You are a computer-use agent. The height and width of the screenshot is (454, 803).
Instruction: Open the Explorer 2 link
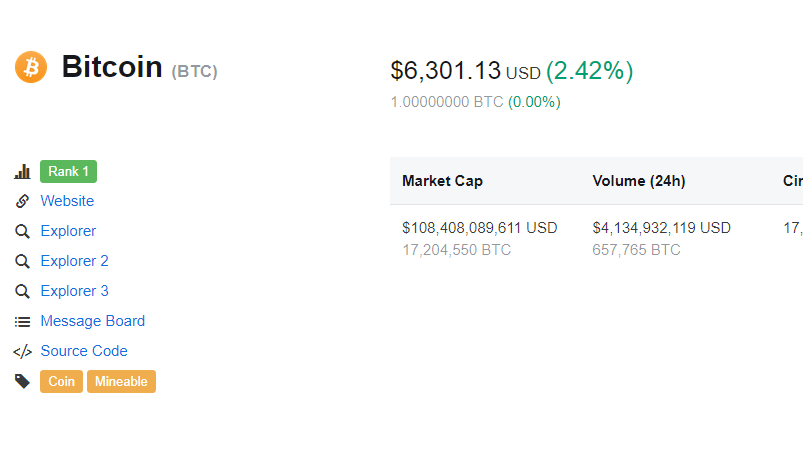[74, 261]
